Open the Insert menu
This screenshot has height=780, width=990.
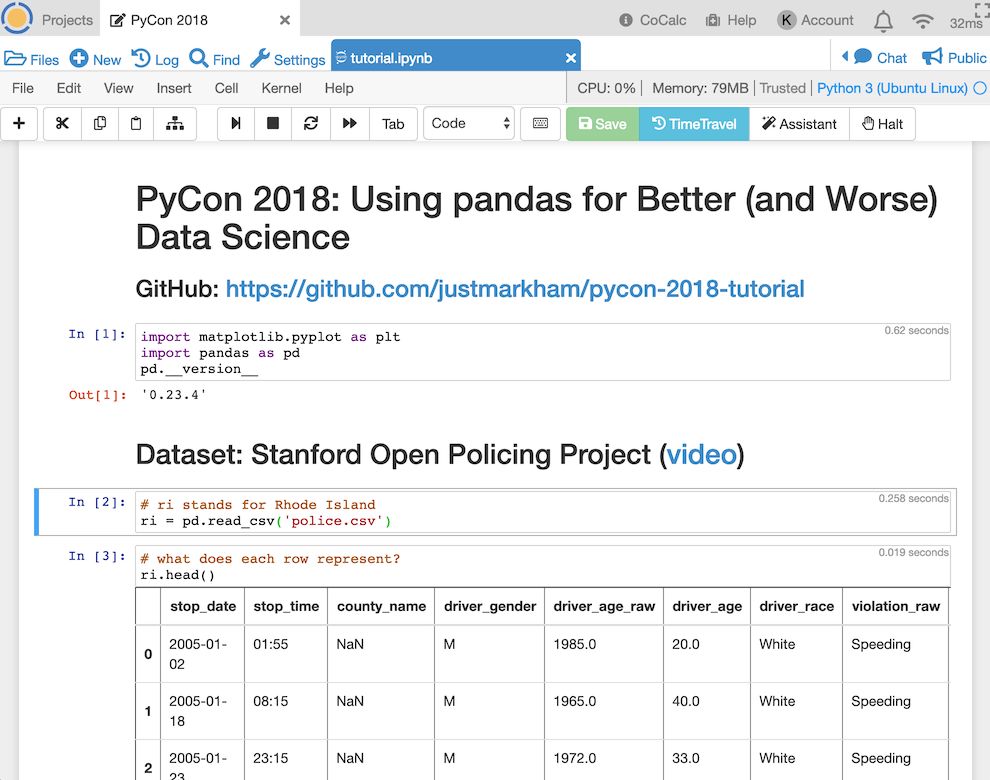pyautogui.click(x=174, y=88)
